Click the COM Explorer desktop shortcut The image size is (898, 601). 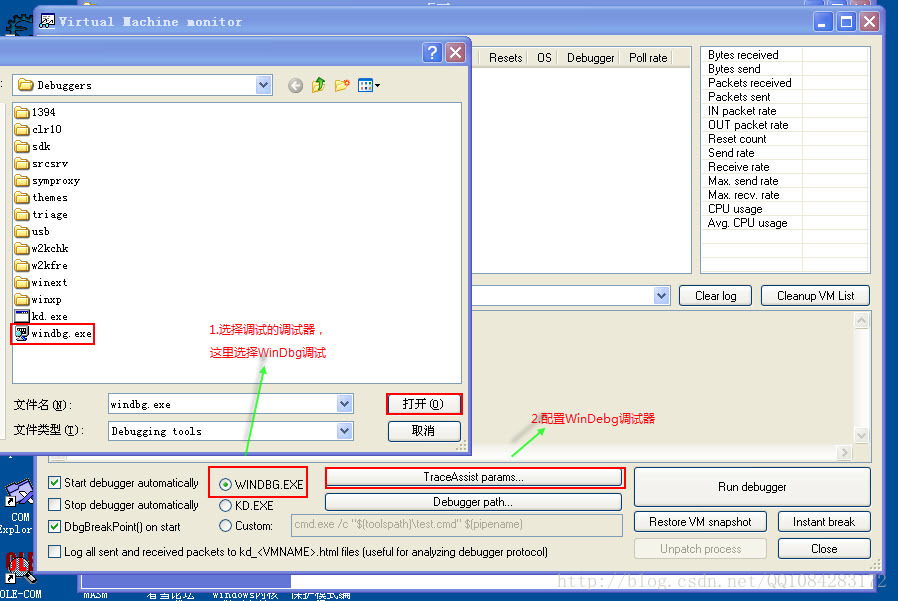pyautogui.click(x=18, y=506)
